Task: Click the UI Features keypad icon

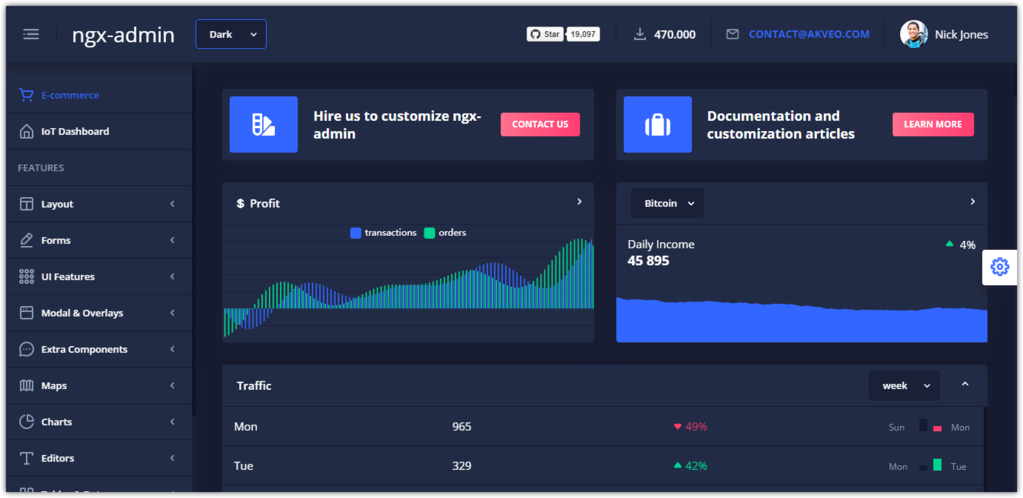Action: [26, 277]
